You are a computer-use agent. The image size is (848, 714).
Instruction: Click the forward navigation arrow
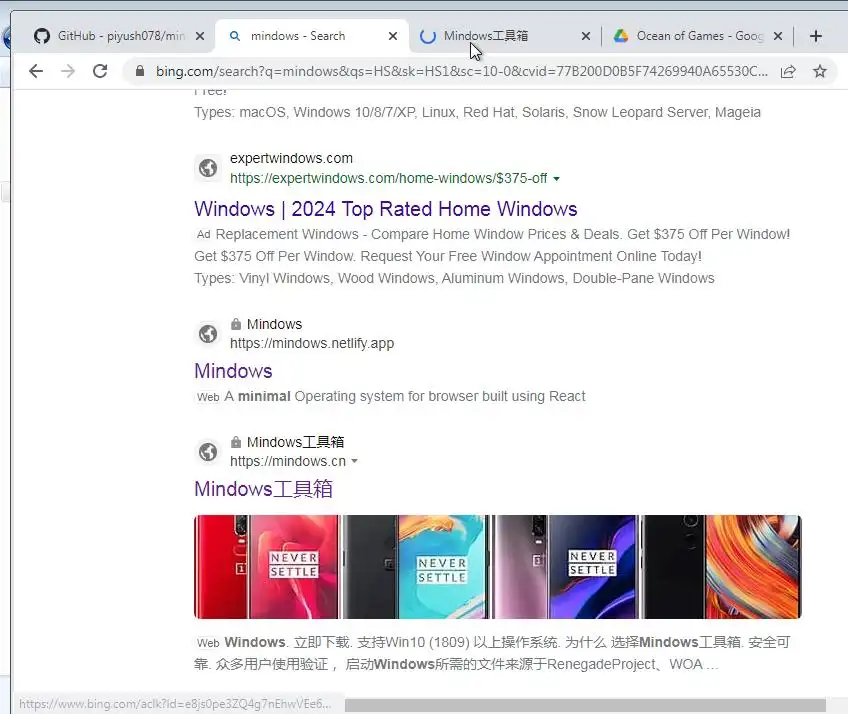68,71
